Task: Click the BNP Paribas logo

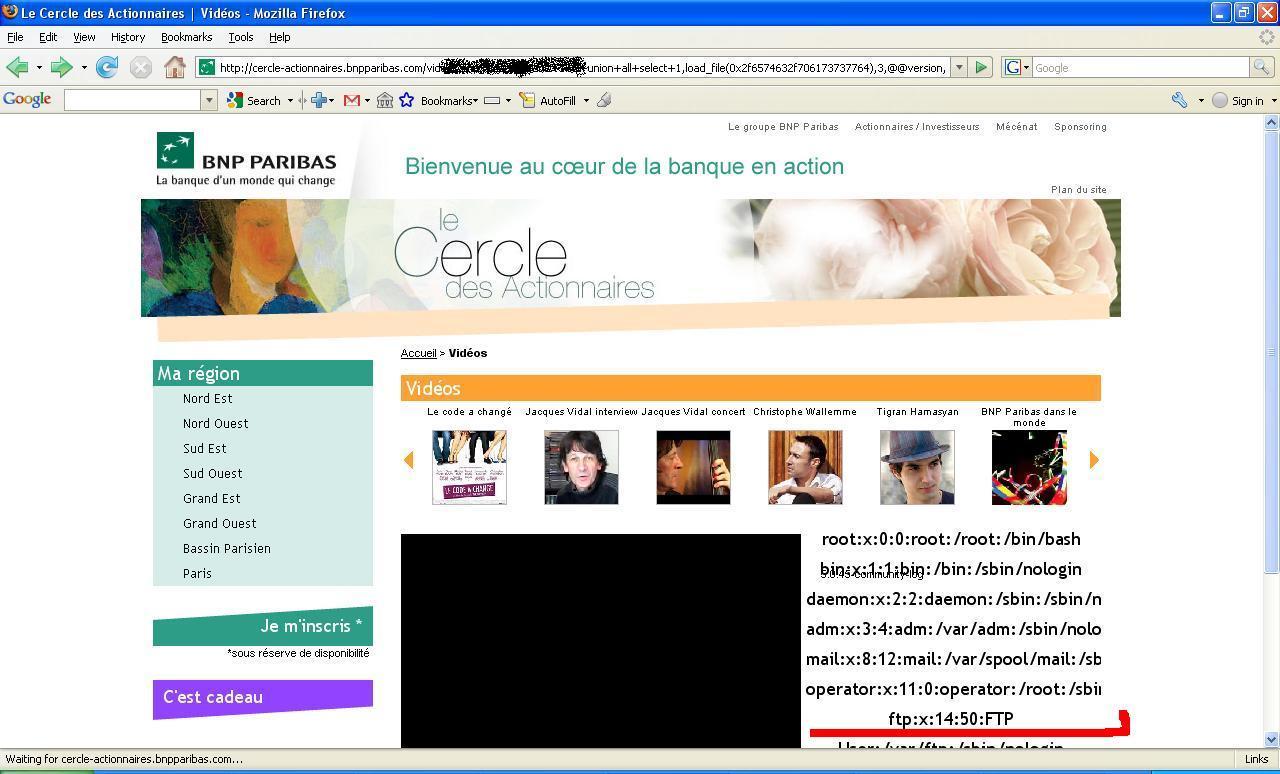Action: tap(246, 159)
